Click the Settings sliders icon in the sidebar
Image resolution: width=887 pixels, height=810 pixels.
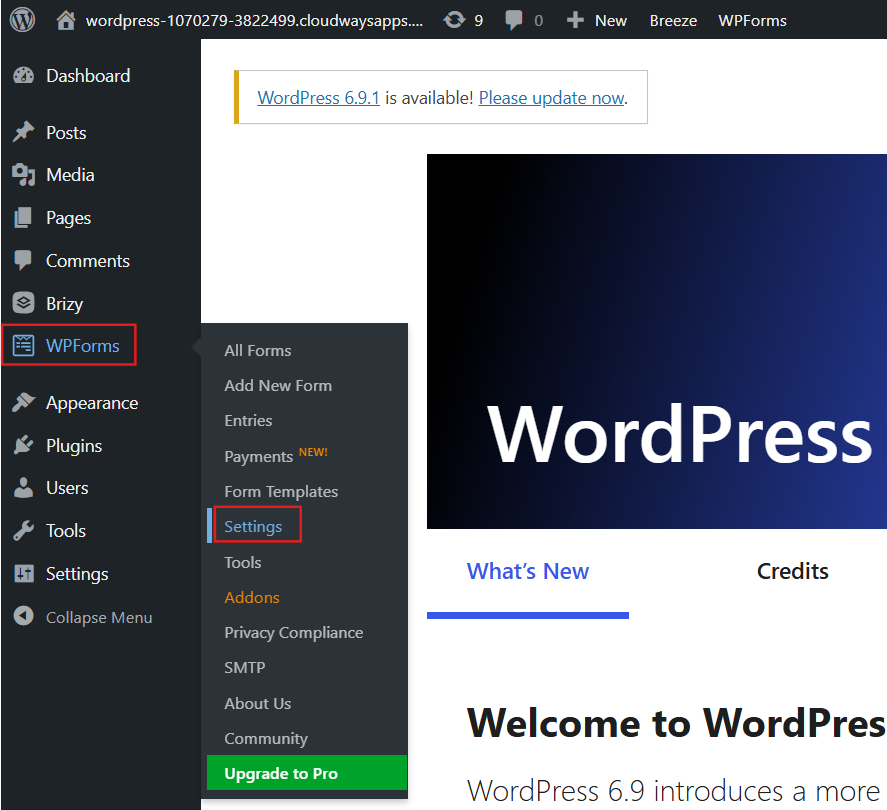click(x=24, y=574)
